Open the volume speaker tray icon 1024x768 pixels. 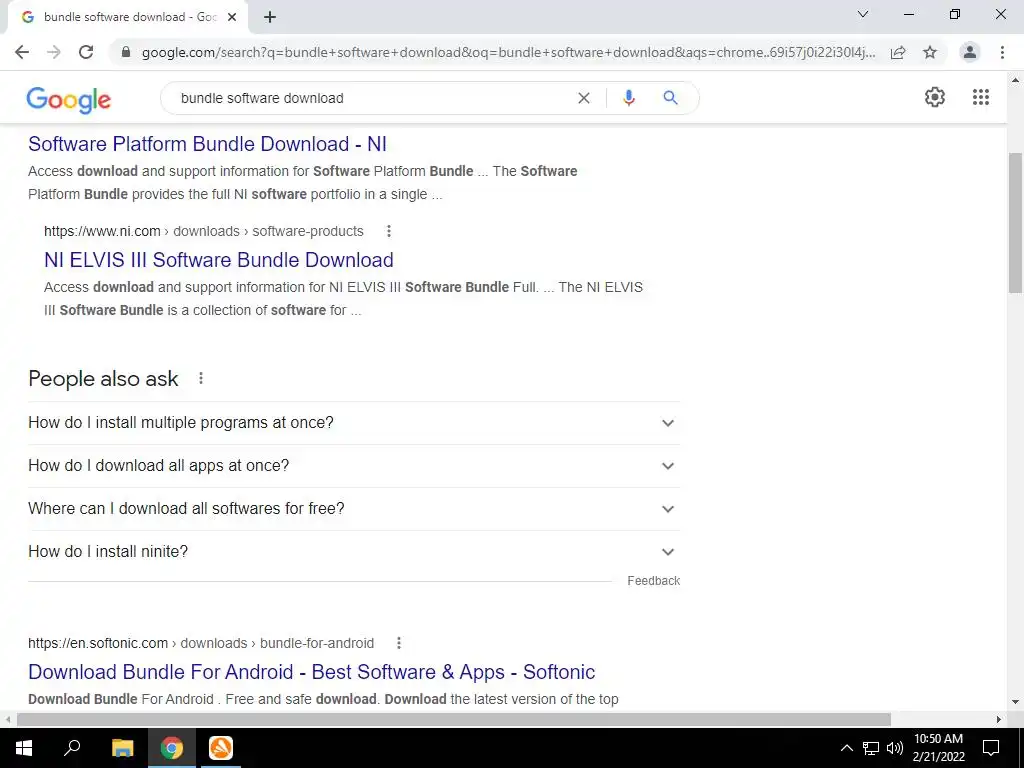coord(895,748)
